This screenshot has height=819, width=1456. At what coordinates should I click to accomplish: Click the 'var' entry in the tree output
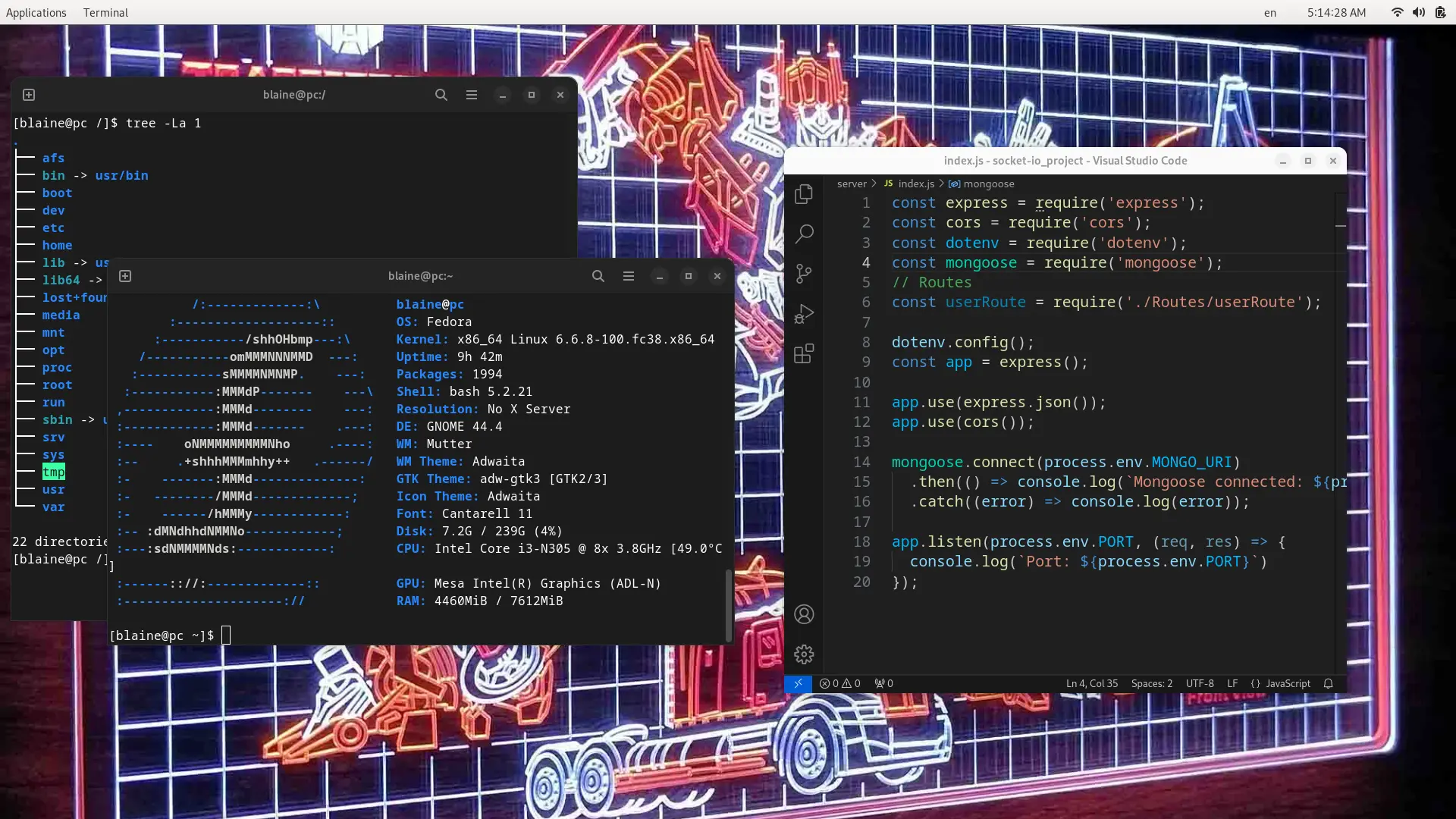click(53, 507)
